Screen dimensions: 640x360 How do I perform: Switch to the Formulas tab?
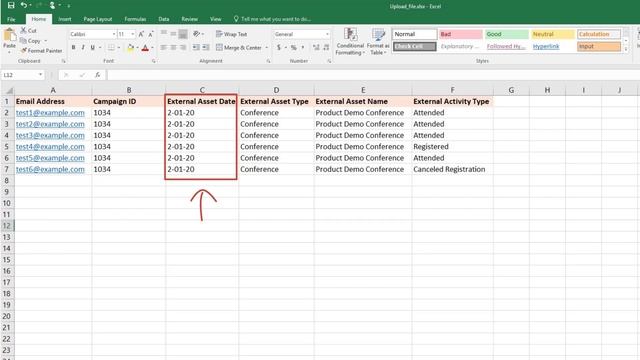coord(135,19)
